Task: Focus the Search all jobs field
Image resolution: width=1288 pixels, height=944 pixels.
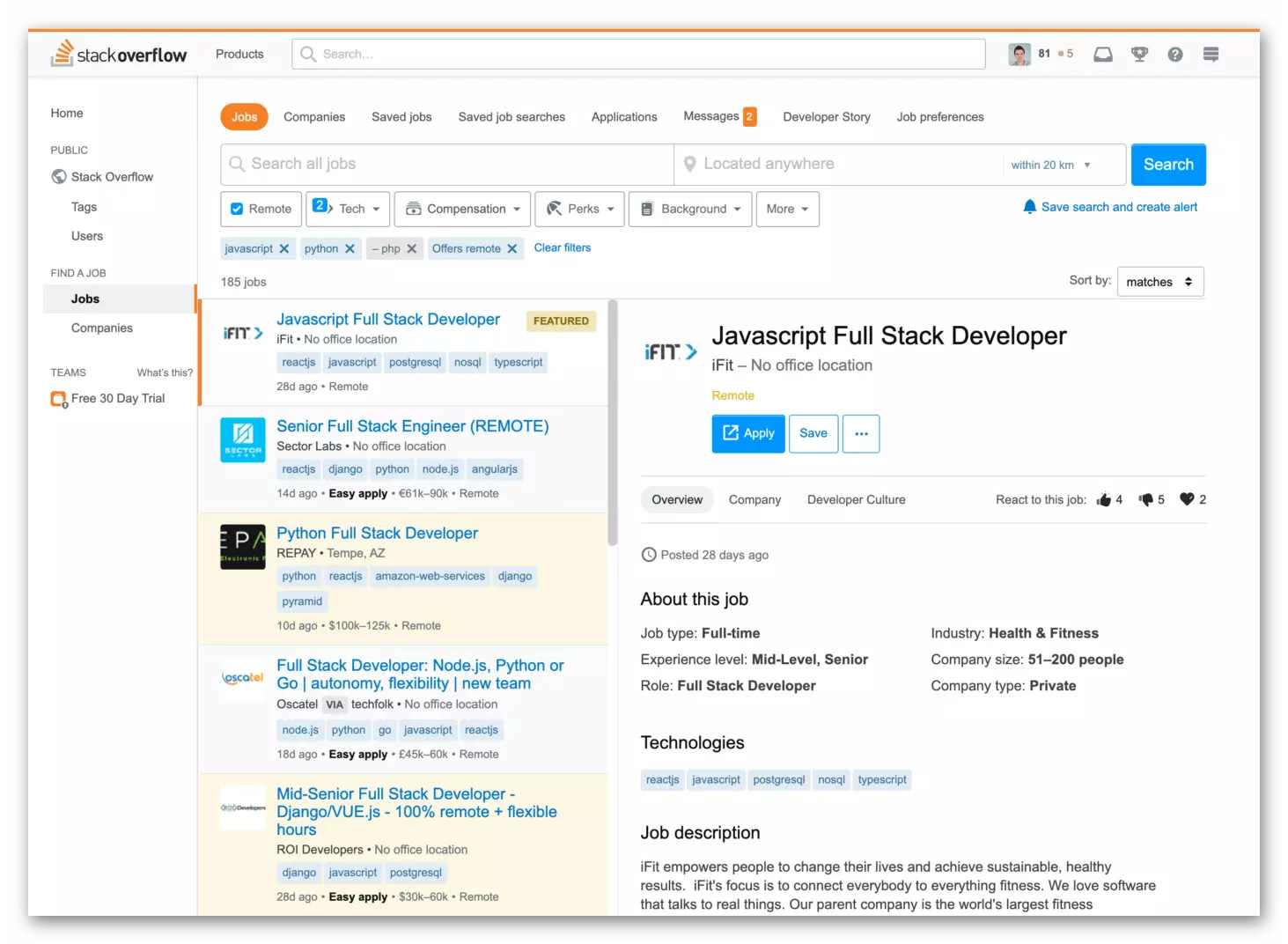Action: [x=447, y=165]
